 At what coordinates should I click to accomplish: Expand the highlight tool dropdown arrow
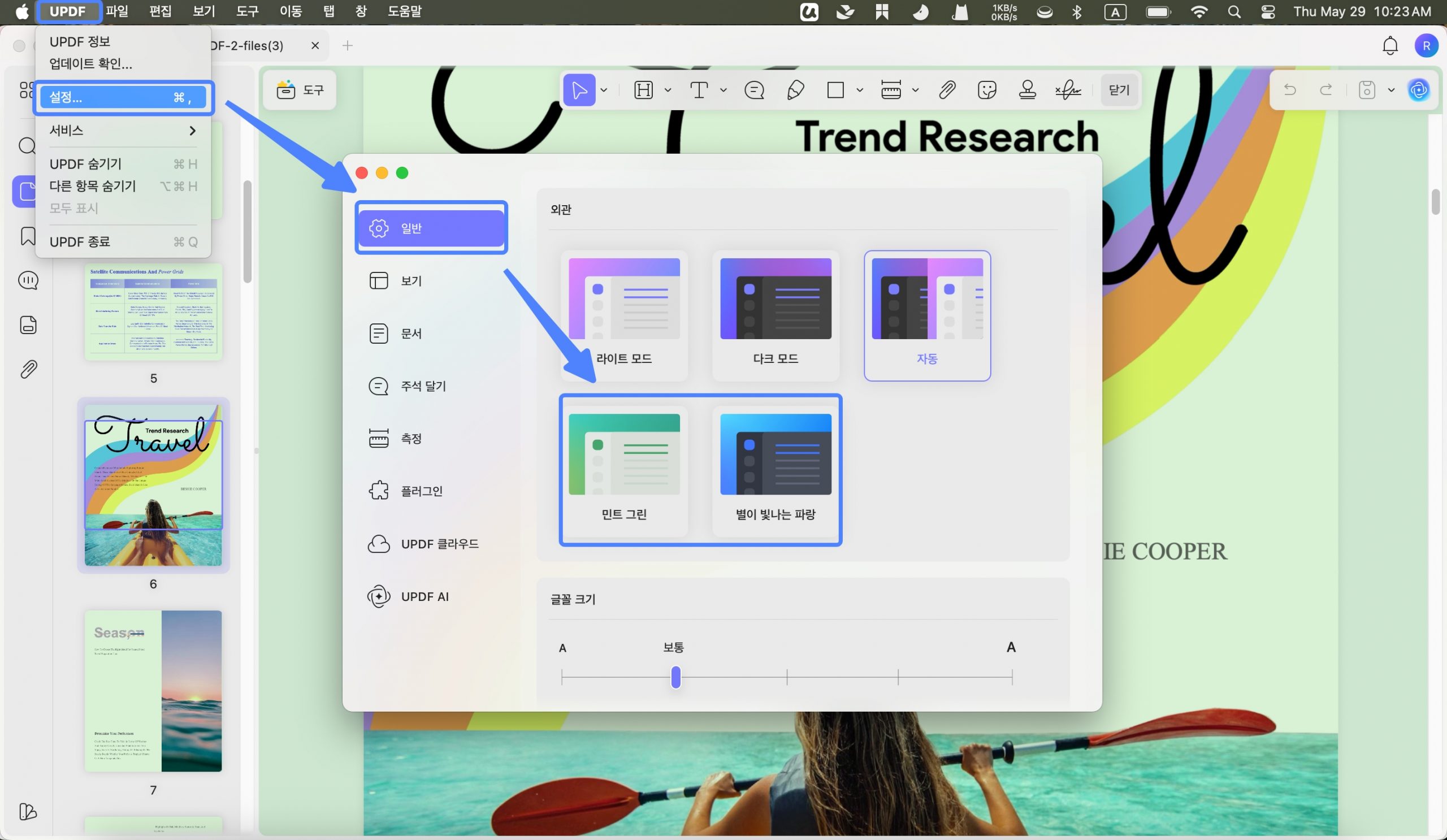[x=668, y=90]
